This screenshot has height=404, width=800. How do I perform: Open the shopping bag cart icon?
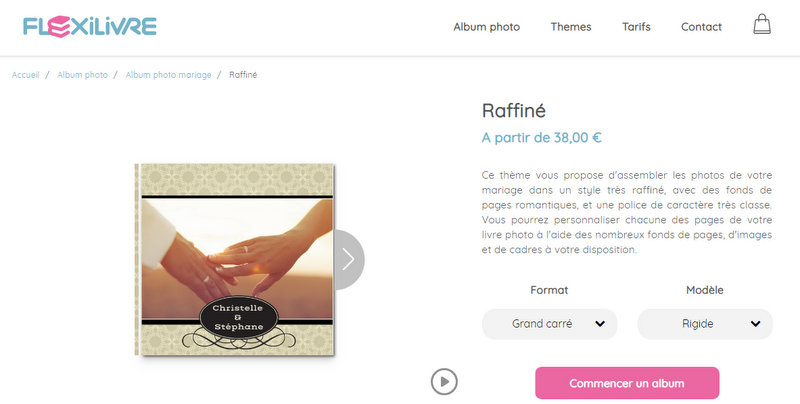(762, 24)
